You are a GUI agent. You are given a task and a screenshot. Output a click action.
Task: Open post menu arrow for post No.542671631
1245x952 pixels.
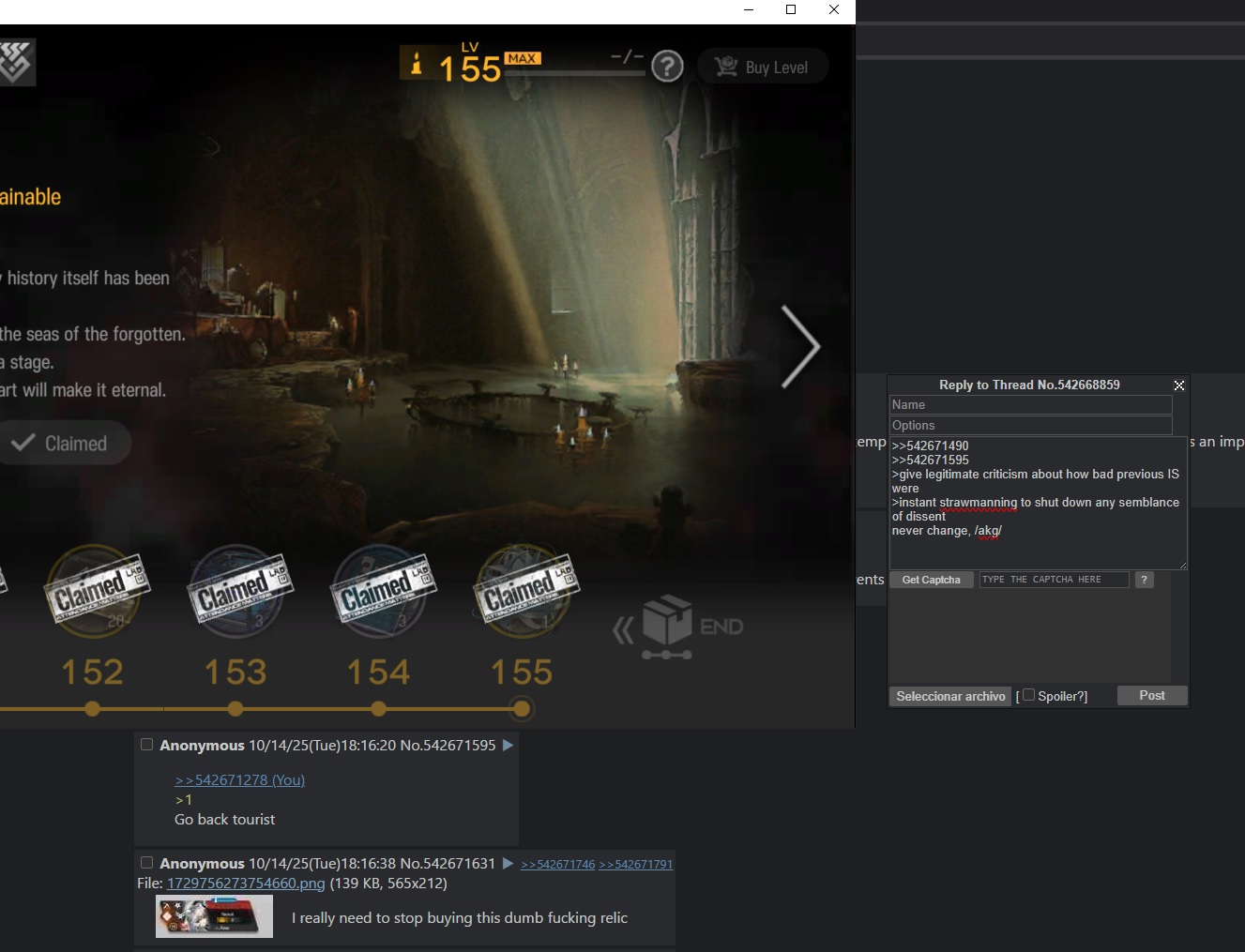[508, 863]
